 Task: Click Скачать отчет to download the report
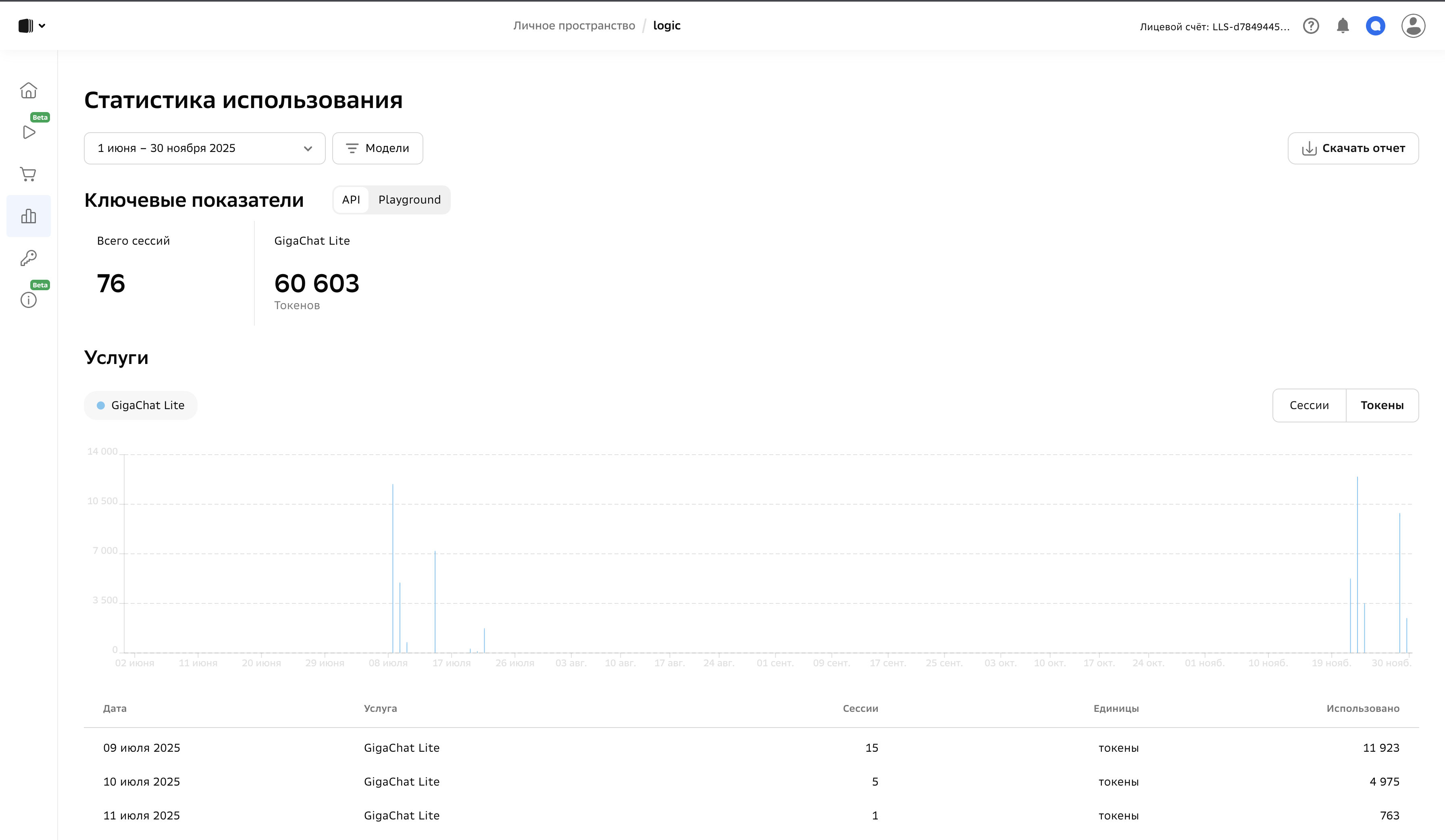[x=1353, y=148]
